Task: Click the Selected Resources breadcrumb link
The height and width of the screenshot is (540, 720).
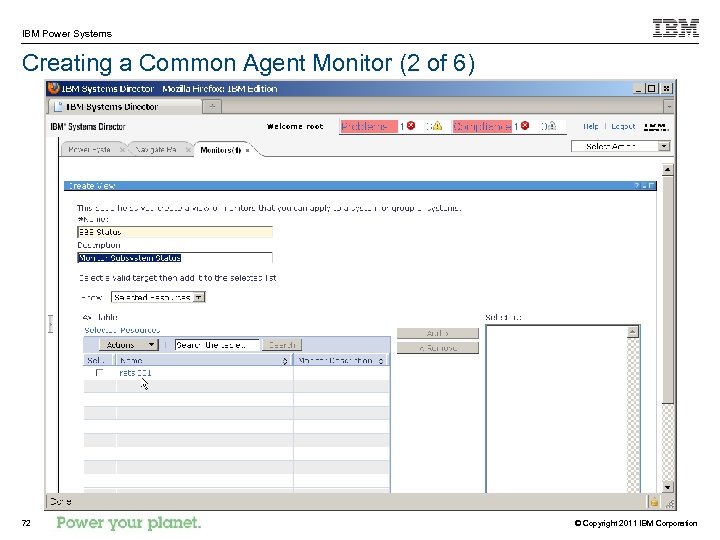Action: pos(122,330)
